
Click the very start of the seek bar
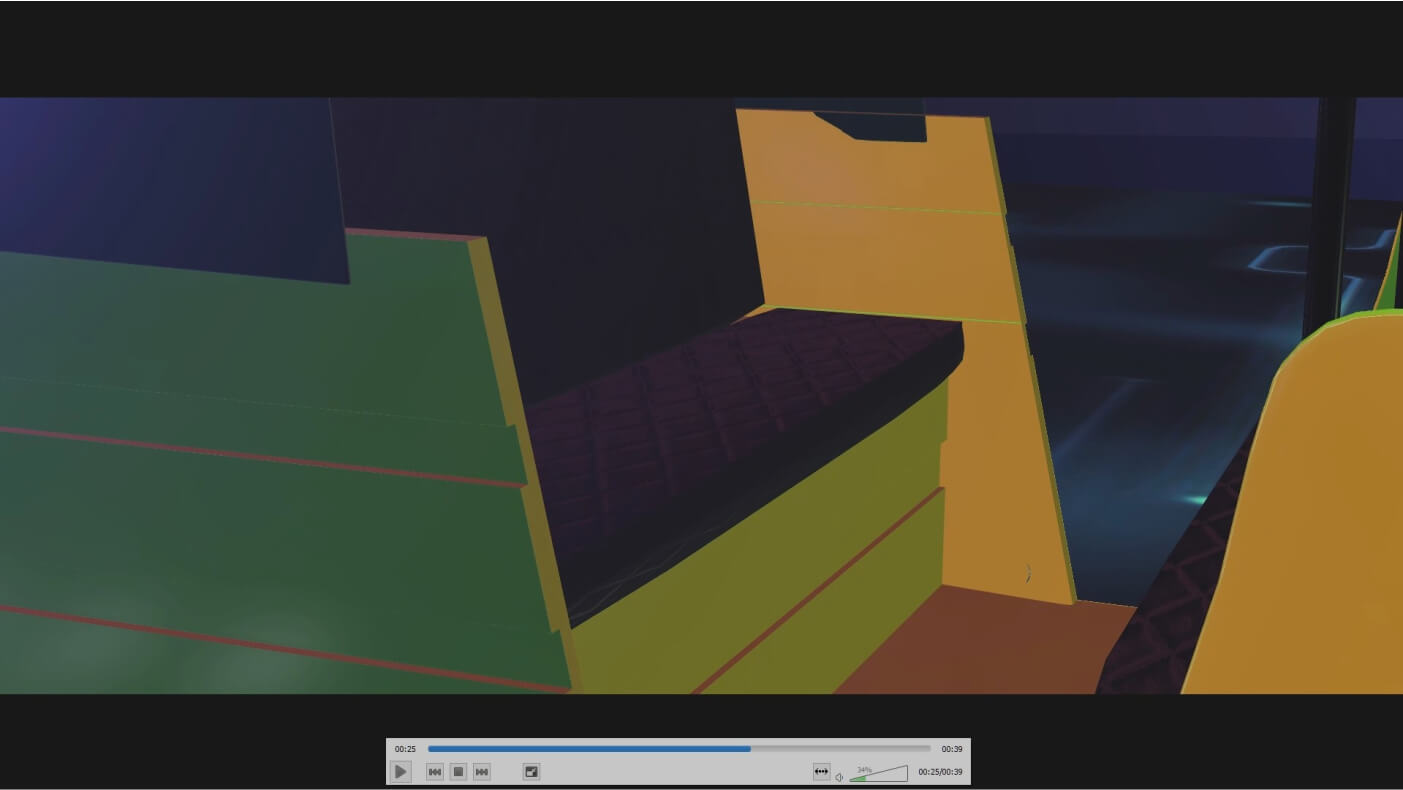click(x=430, y=749)
